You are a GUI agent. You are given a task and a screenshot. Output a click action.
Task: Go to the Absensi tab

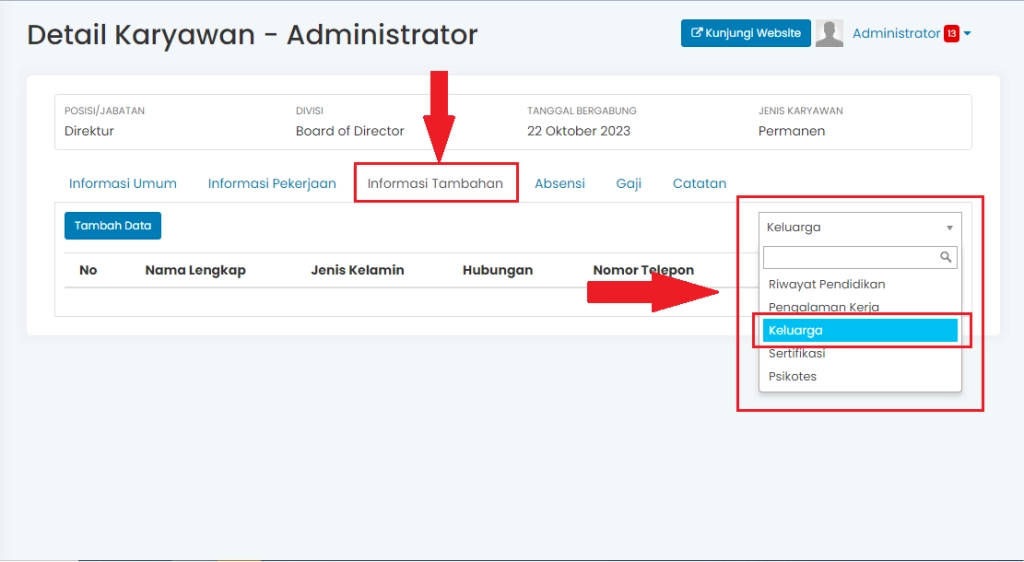(560, 183)
